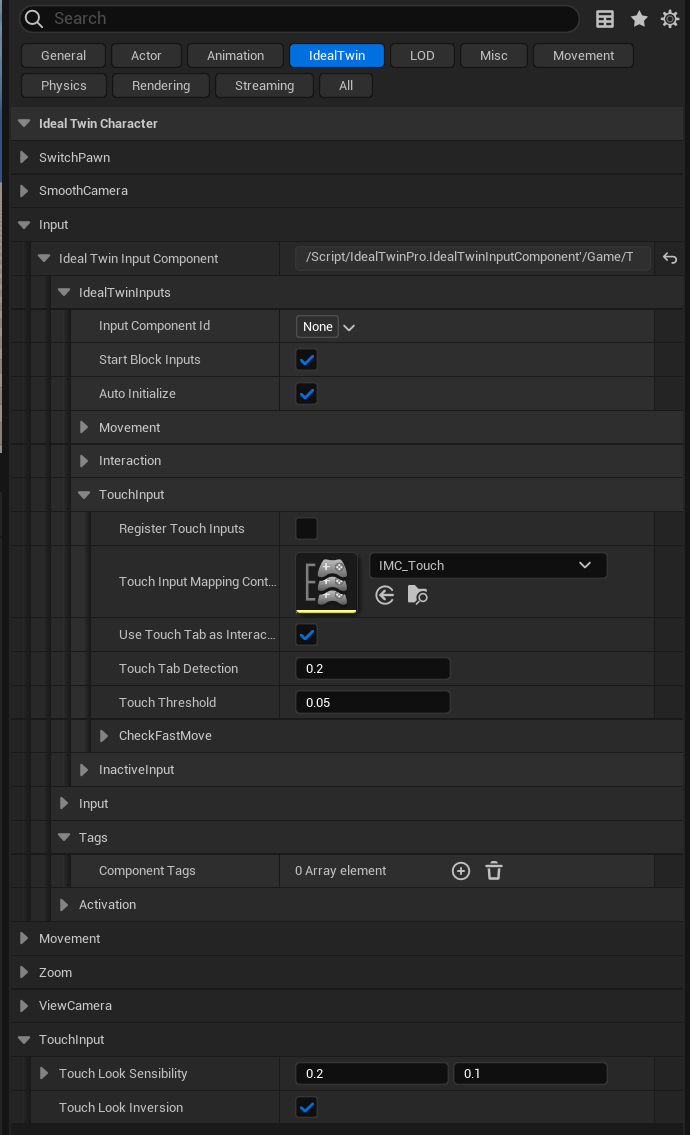Use selected asset arrow for Touch Mapping

(x=385, y=595)
